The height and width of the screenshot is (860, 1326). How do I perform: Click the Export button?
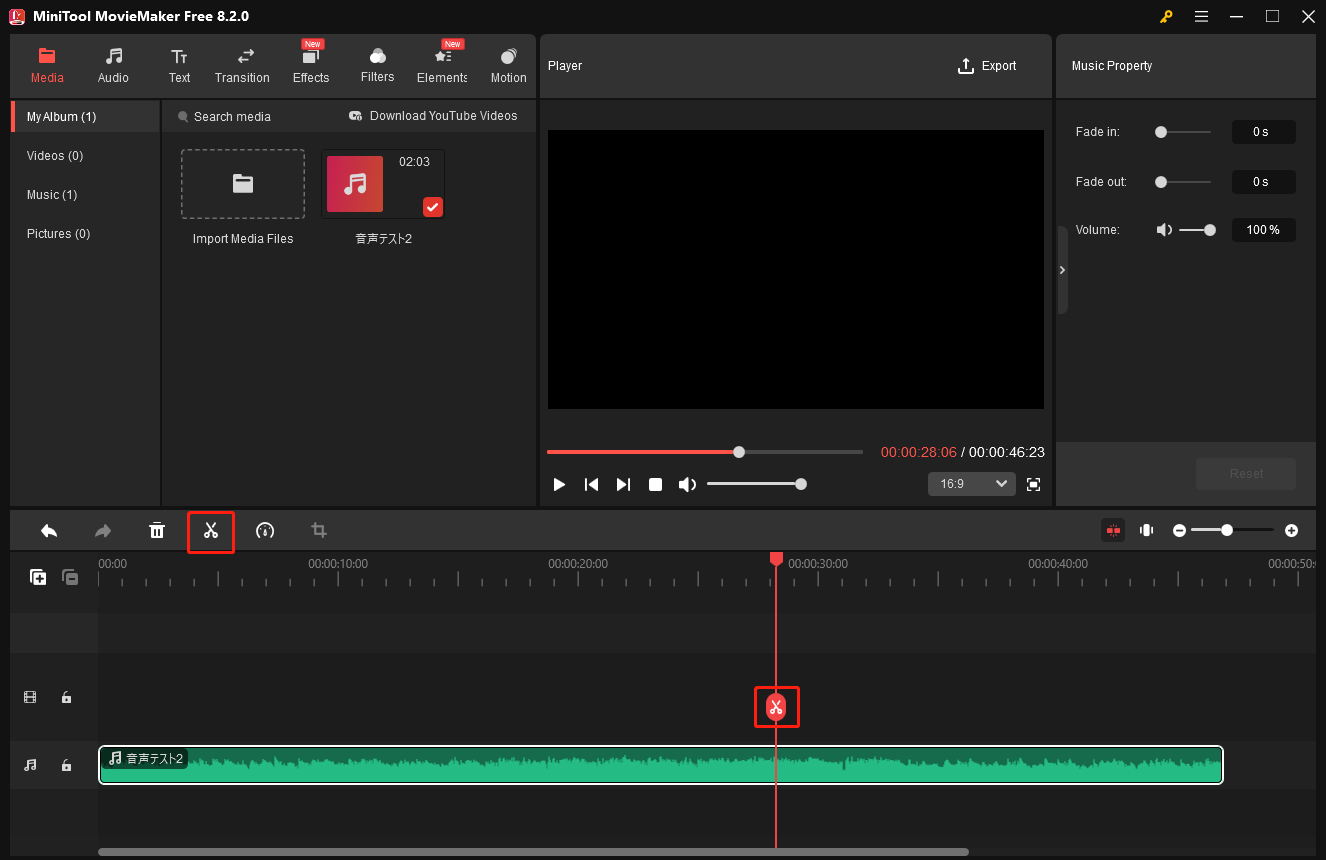(986, 66)
